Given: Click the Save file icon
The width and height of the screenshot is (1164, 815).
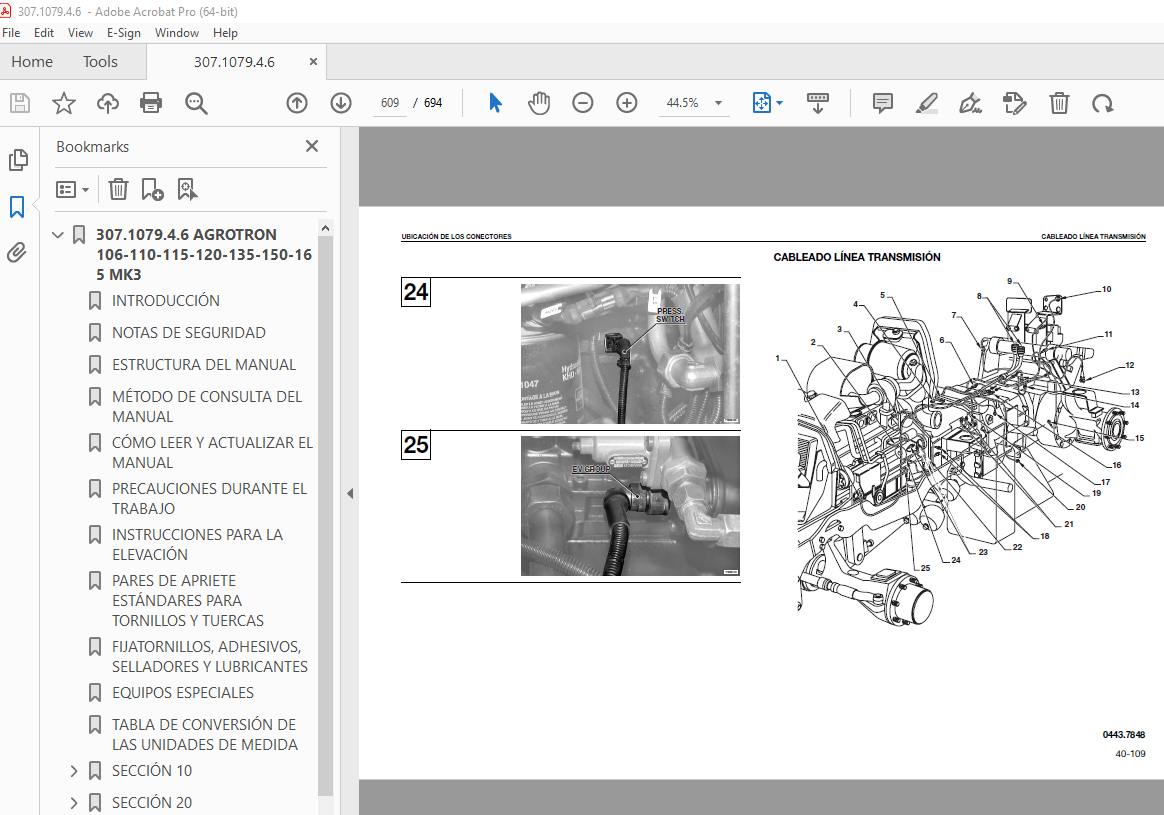Looking at the screenshot, I should point(20,103).
